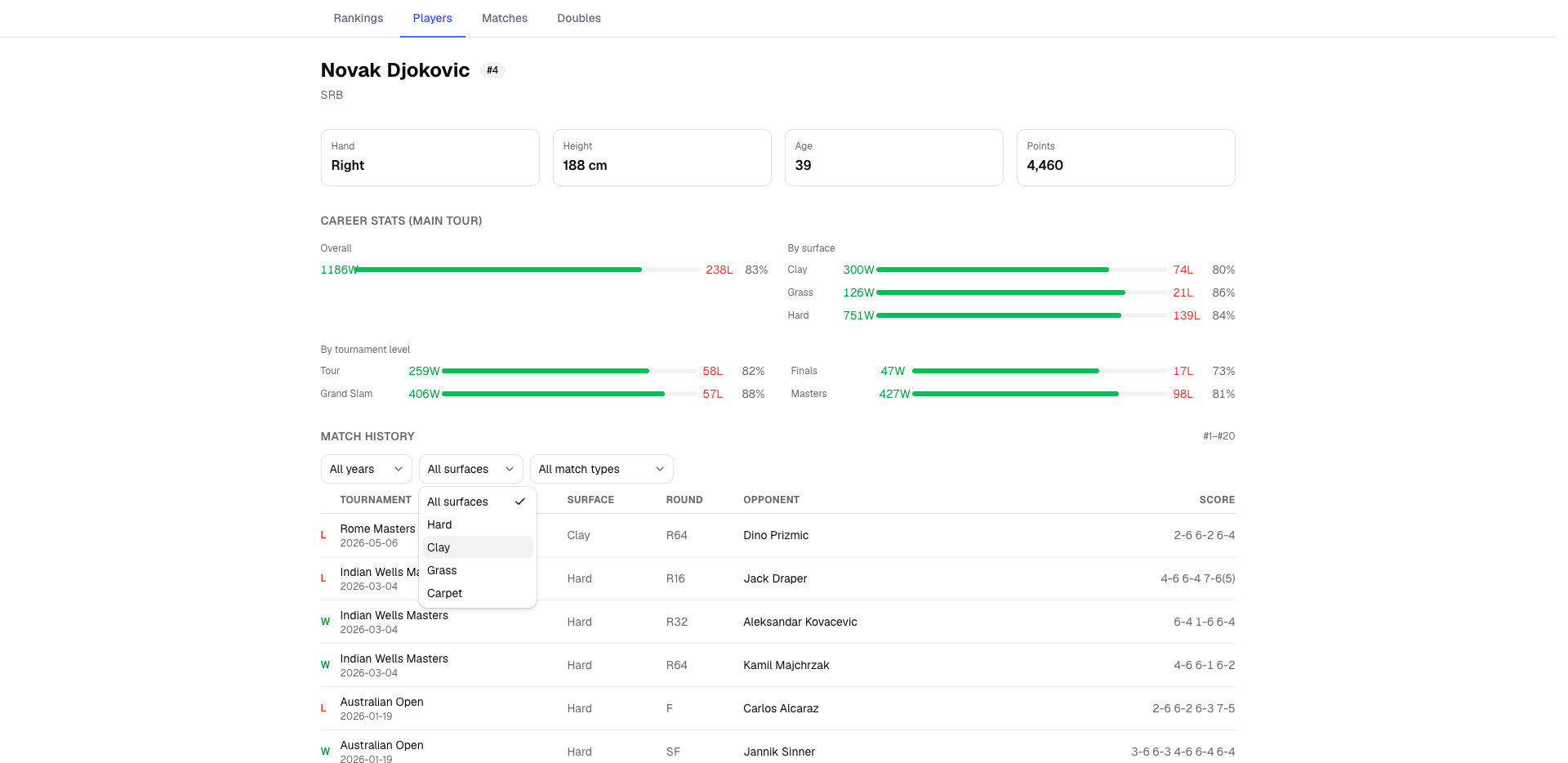The width and height of the screenshot is (1568, 763).
Task: Click the 751W hard court value
Action: click(858, 315)
